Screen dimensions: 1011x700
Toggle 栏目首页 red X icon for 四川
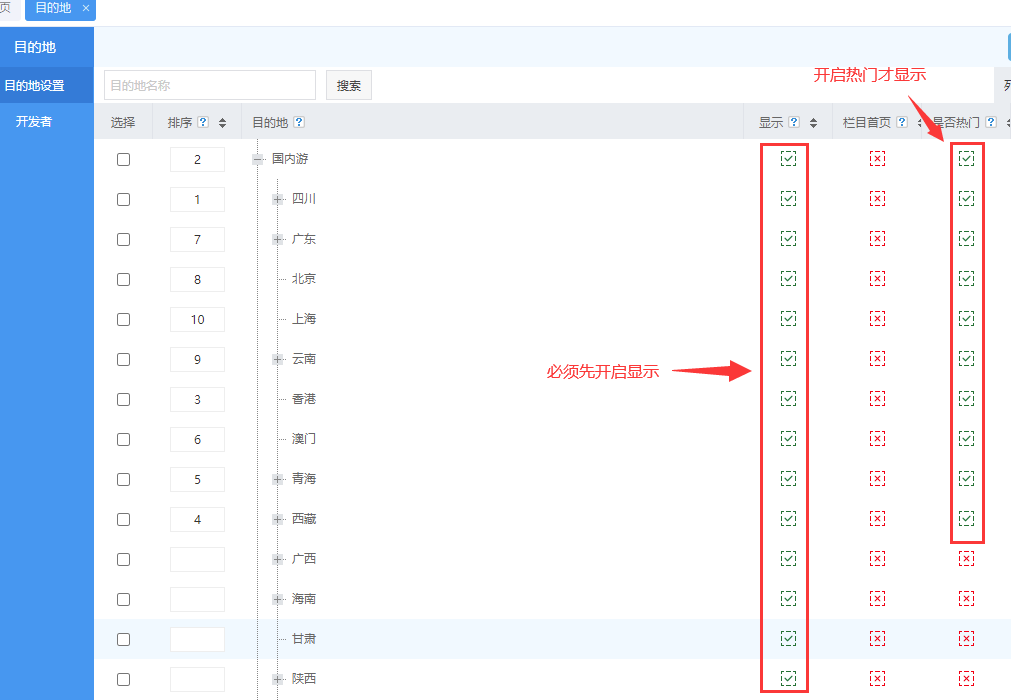tap(877, 199)
